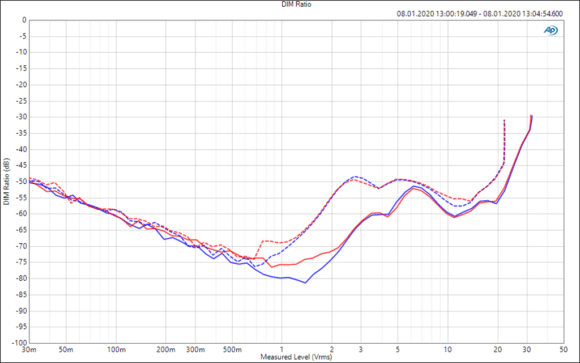
Task: Click the measurement timestamp text
Action: 480,14
